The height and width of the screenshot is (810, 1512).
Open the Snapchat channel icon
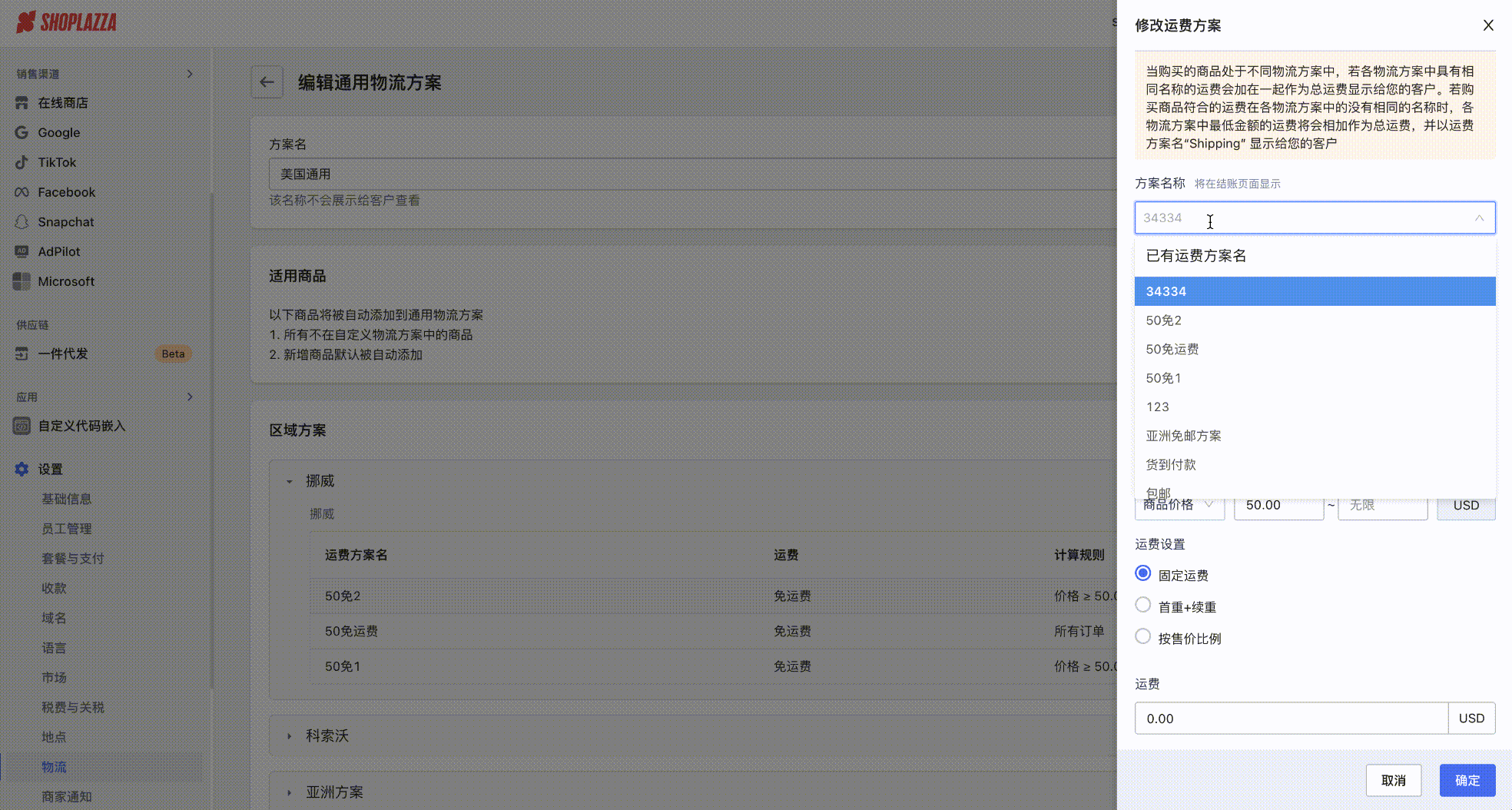(22, 222)
